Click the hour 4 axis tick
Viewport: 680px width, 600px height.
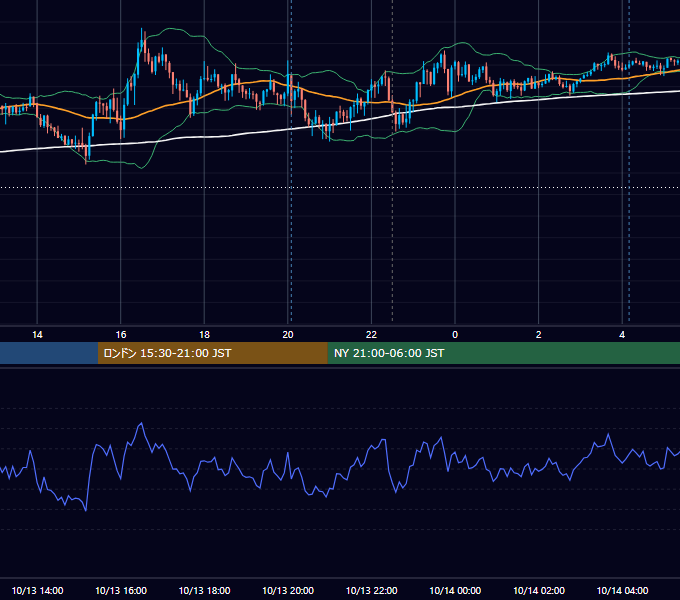click(x=622, y=335)
